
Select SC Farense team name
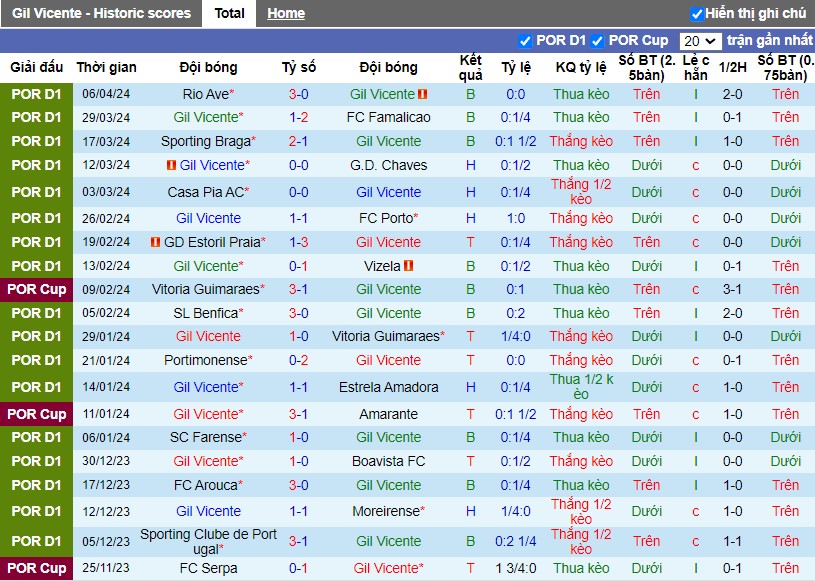(x=206, y=438)
